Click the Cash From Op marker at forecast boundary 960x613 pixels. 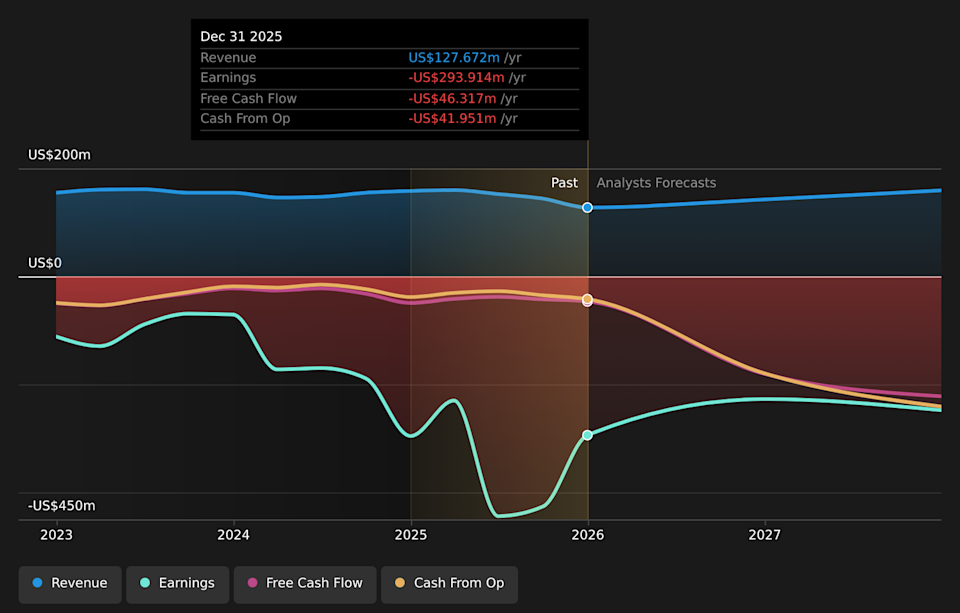(587, 299)
